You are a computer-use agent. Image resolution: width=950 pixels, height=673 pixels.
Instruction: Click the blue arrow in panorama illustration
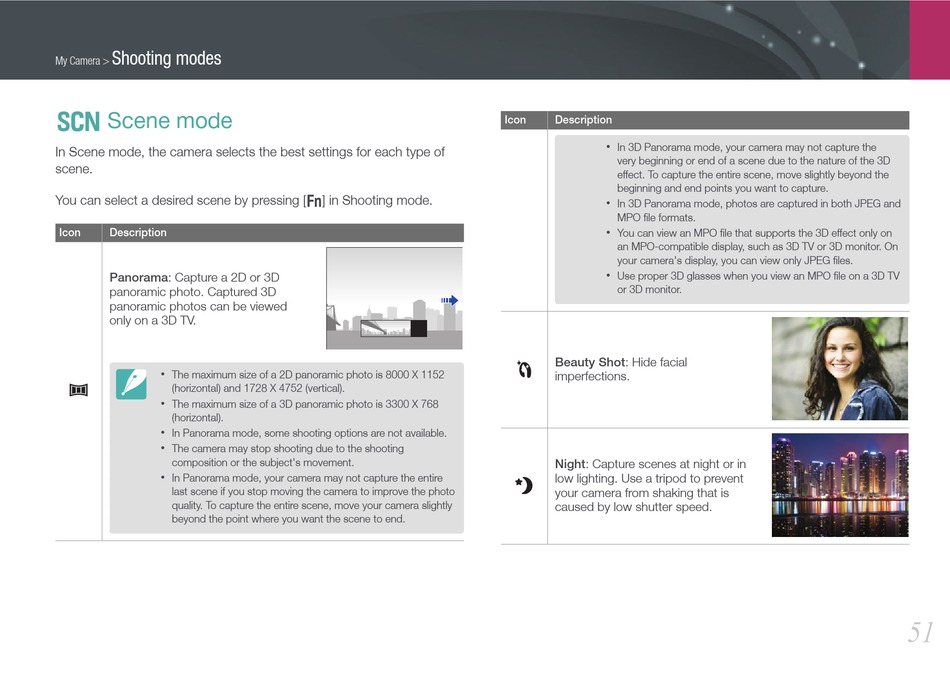(449, 300)
